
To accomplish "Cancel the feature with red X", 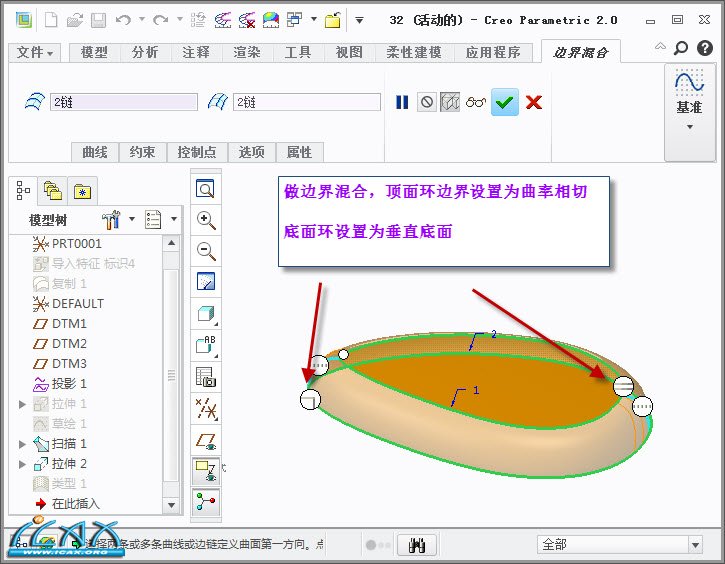I will point(534,102).
